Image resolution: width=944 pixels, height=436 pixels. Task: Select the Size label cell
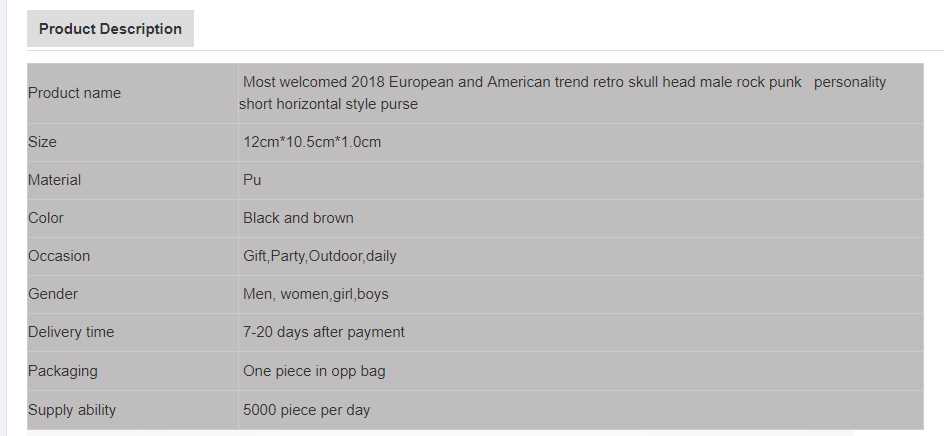pos(43,142)
